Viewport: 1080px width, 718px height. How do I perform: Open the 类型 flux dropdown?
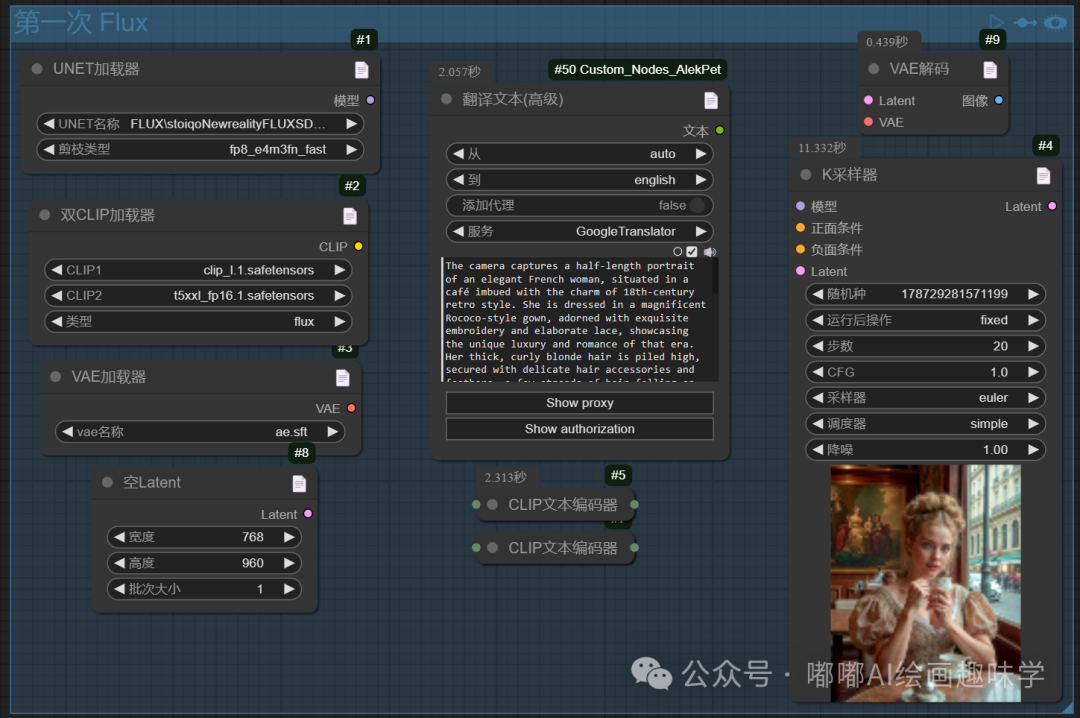pos(198,322)
